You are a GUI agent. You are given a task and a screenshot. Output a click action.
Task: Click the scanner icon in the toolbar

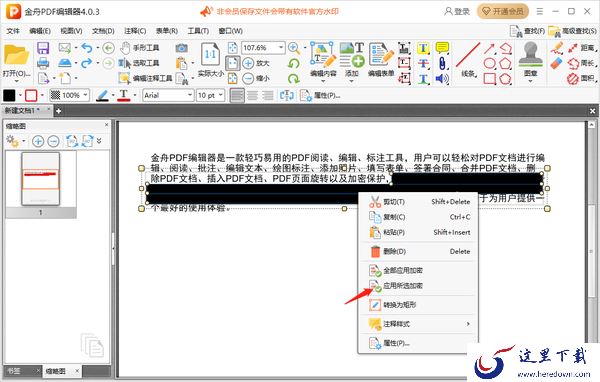click(65, 63)
